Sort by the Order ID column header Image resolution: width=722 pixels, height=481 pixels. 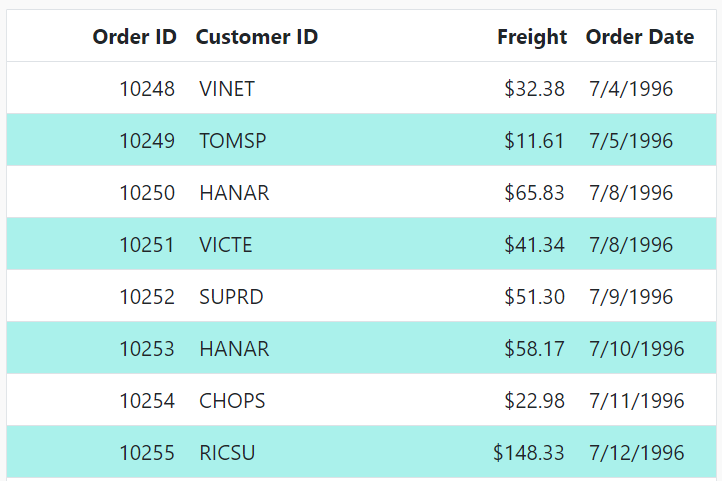click(134, 37)
